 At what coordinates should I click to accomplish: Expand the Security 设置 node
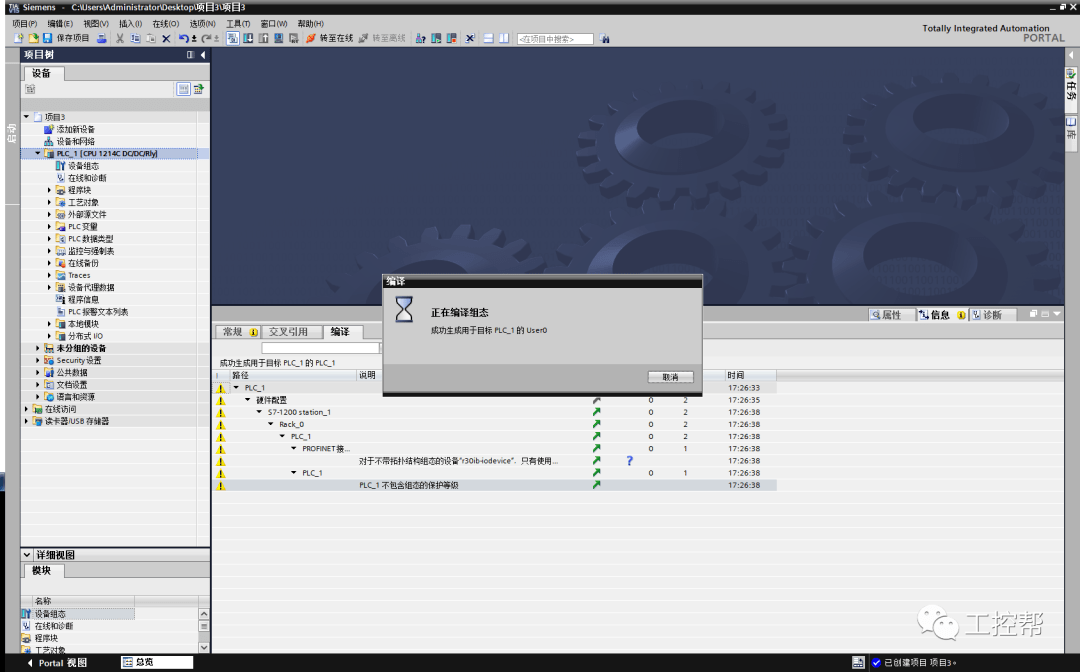pos(38,360)
